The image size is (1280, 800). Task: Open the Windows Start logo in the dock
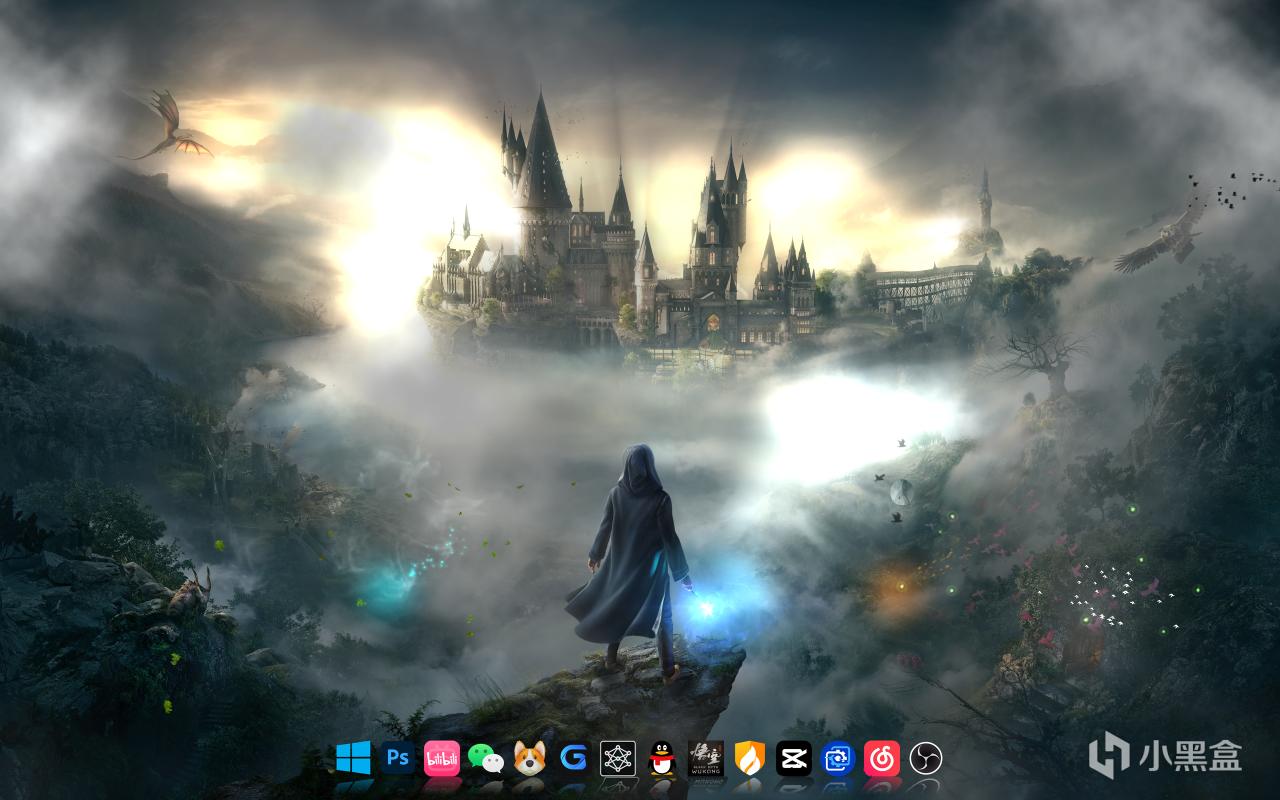point(353,758)
